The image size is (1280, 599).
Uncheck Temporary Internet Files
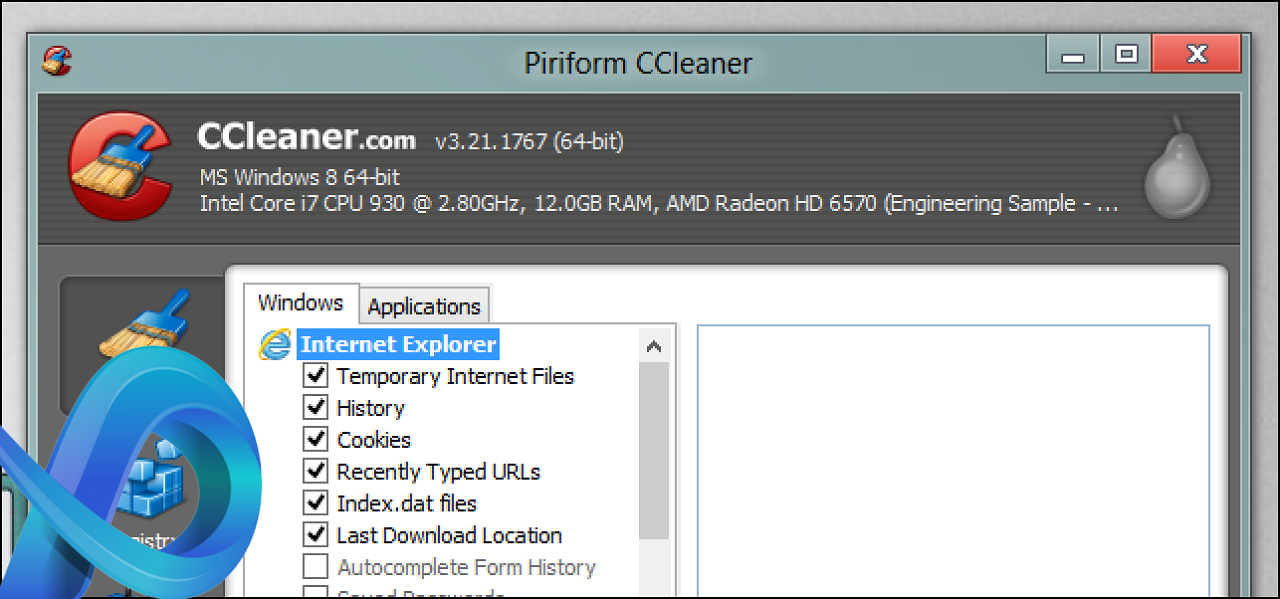(x=316, y=376)
